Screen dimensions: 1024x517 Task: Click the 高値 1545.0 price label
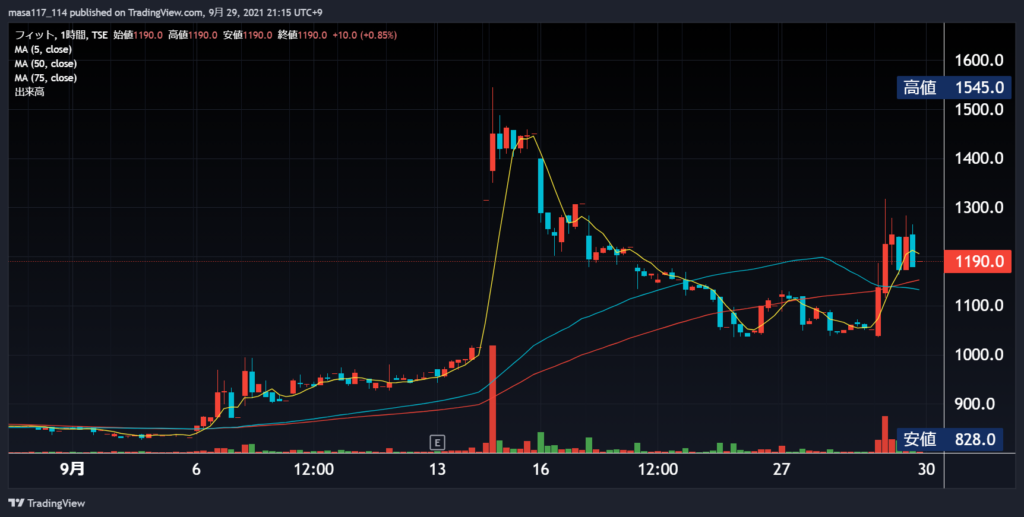click(953, 87)
